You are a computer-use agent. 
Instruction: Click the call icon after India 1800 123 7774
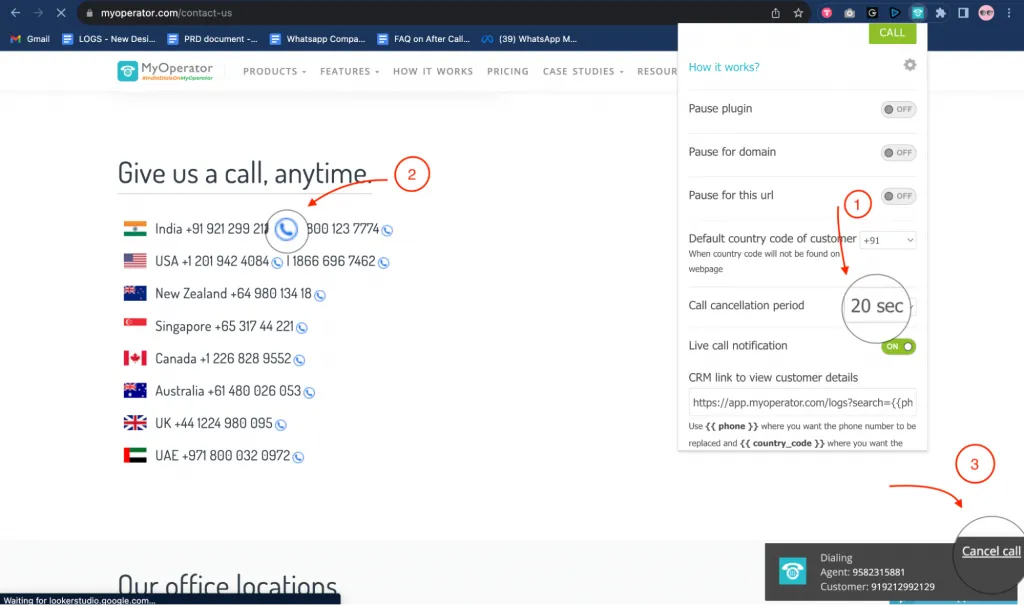(x=387, y=230)
